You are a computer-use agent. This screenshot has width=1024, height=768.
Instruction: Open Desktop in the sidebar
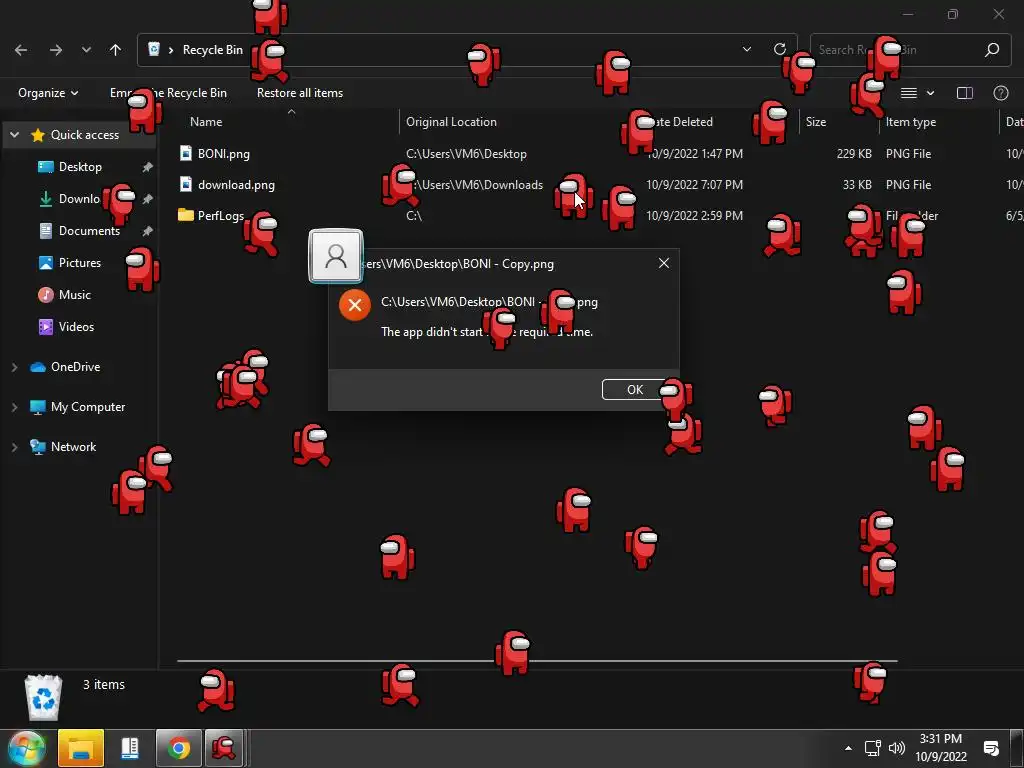tap(80, 167)
